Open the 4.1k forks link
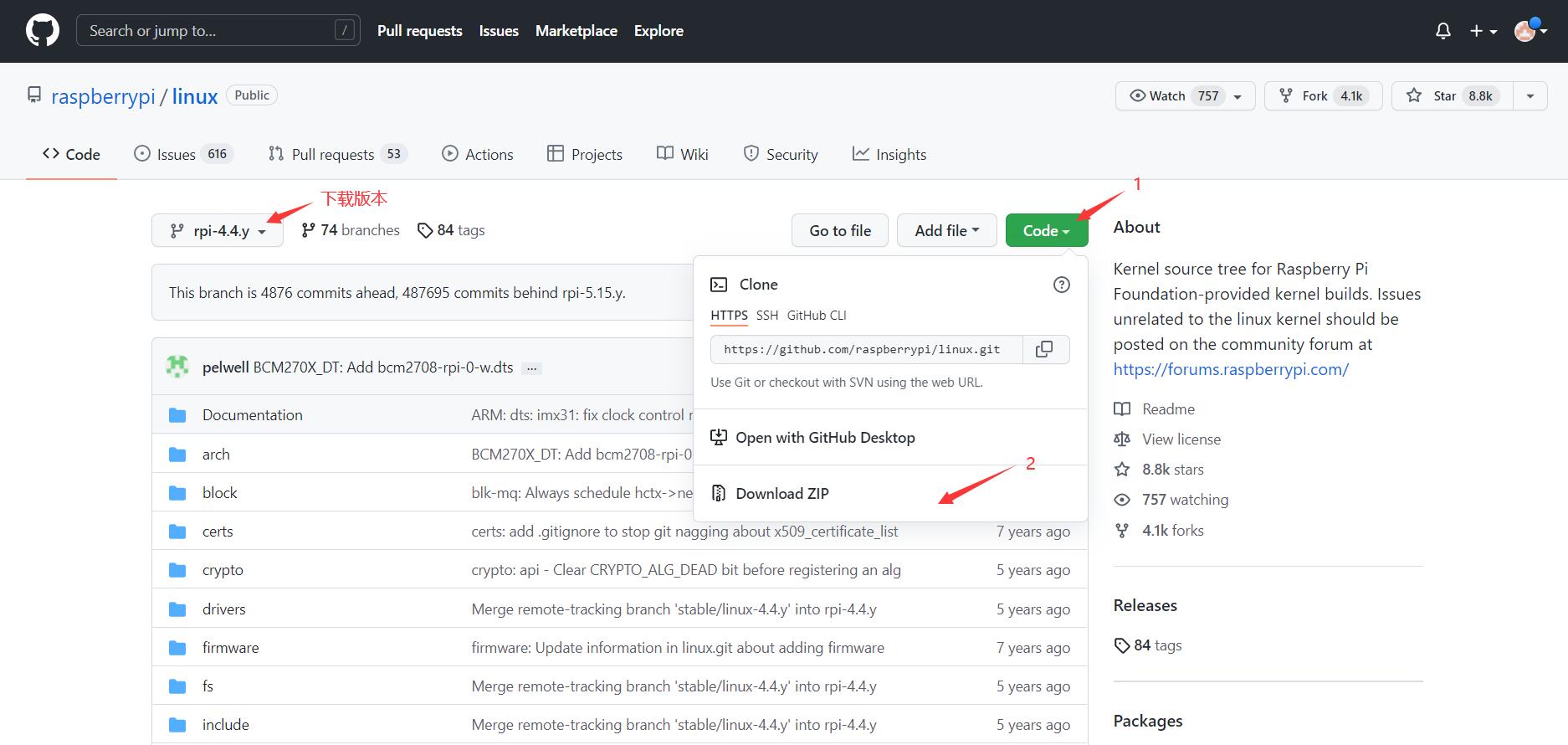The width and height of the screenshot is (1568, 745). pos(1159,531)
